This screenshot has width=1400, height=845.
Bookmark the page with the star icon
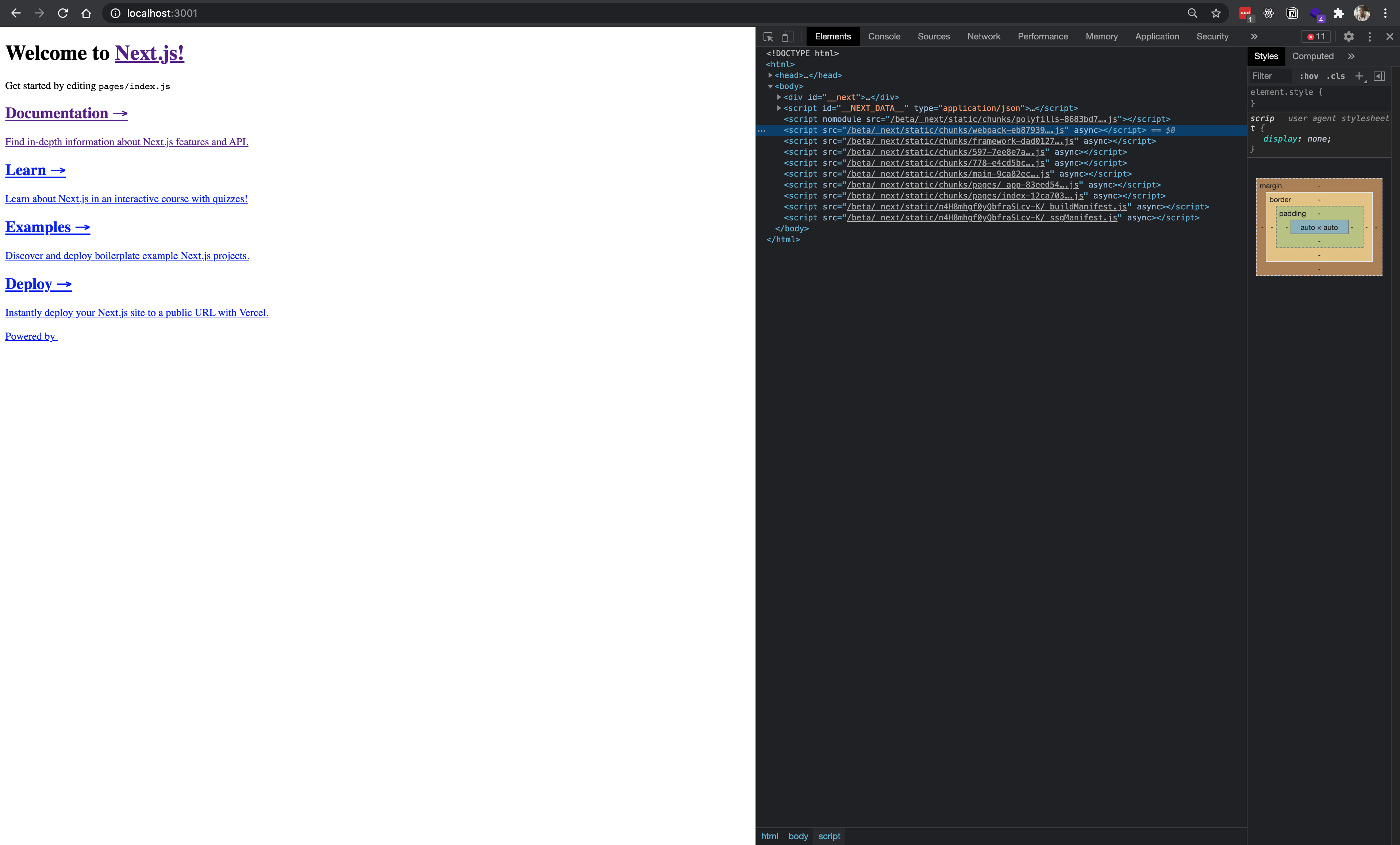(x=1215, y=13)
